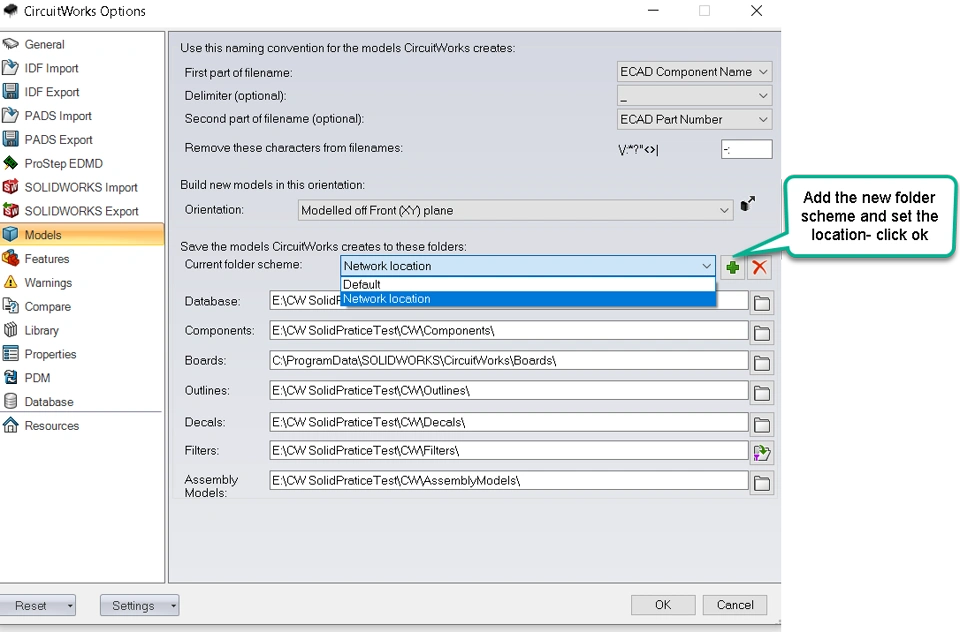Screen dimensions: 960x632
Task: Click the Outlines path field
Action: (x=509, y=391)
